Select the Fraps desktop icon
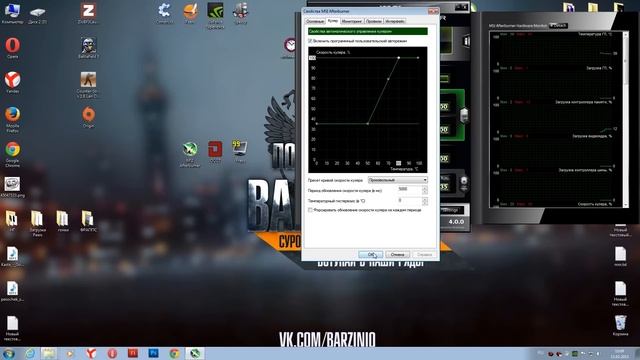640x360 pixels. 240,152
